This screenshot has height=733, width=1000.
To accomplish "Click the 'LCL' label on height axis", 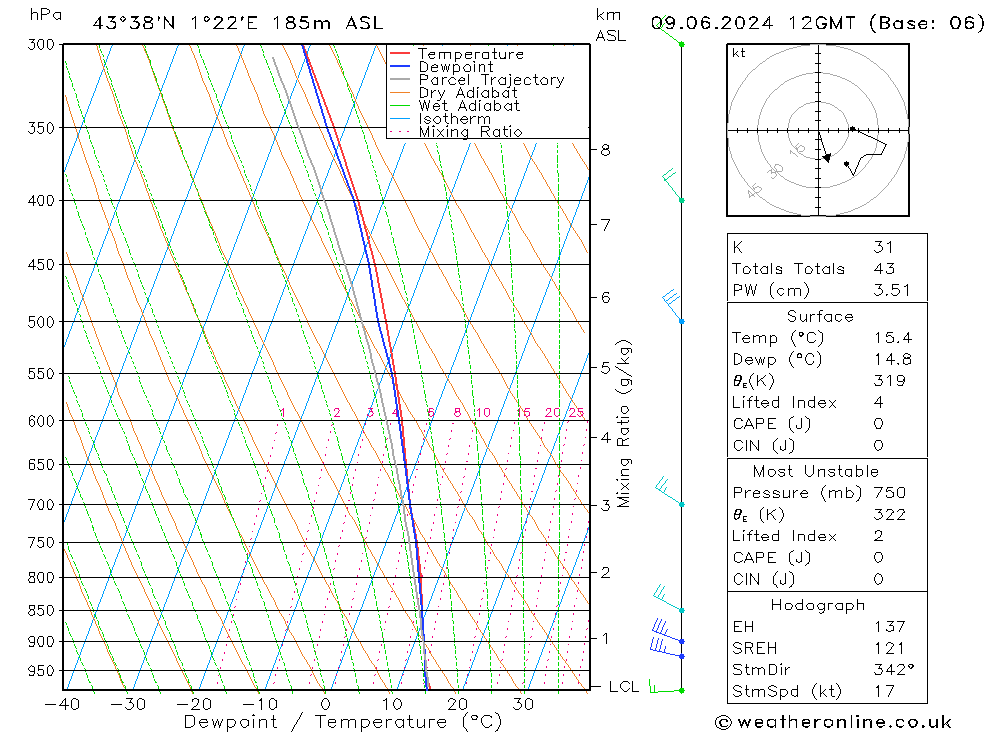I will click(x=624, y=687).
